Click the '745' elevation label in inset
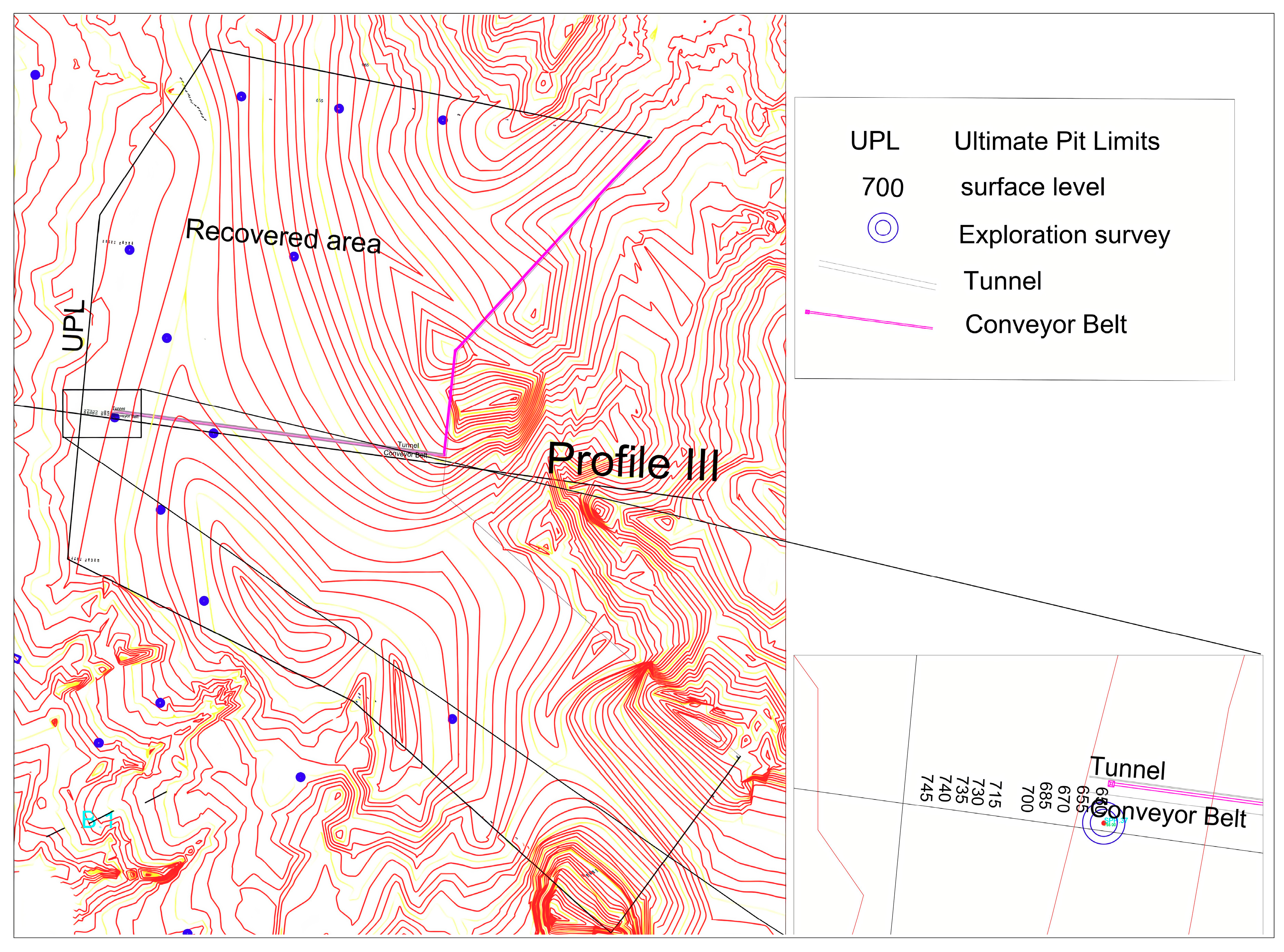Image resolution: width=1284 pixels, height=952 pixels. (927, 788)
